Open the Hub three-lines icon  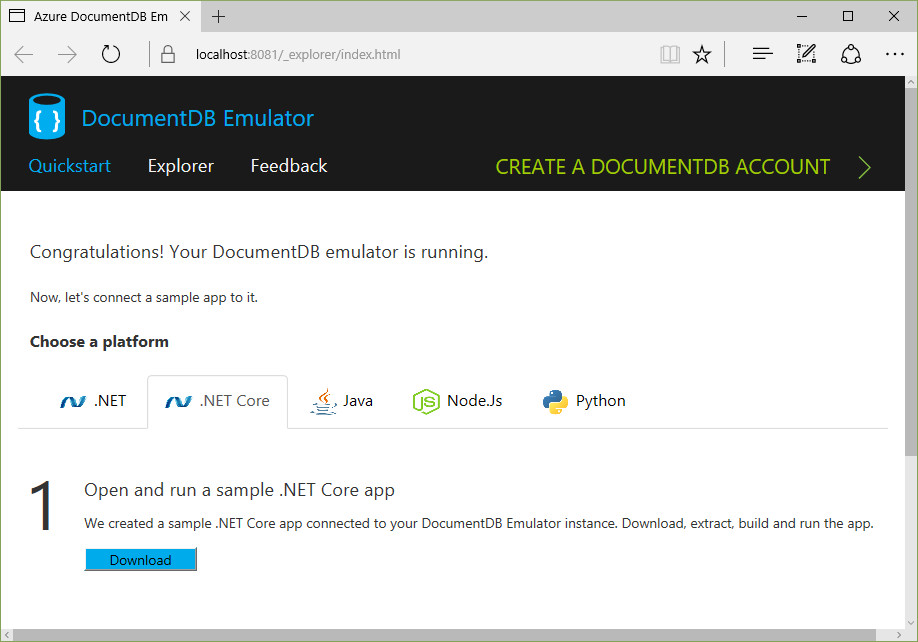click(762, 54)
